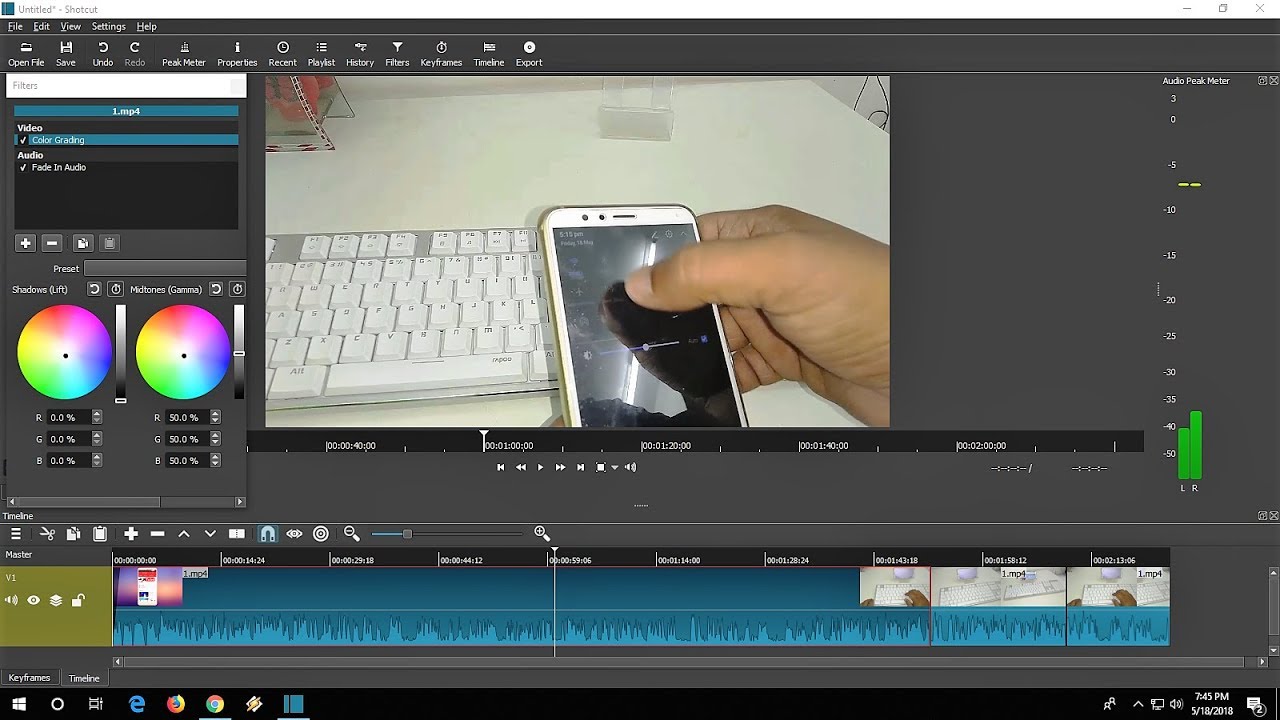
Task: Step the Midtones G value spinner
Action: coord(215,439)
